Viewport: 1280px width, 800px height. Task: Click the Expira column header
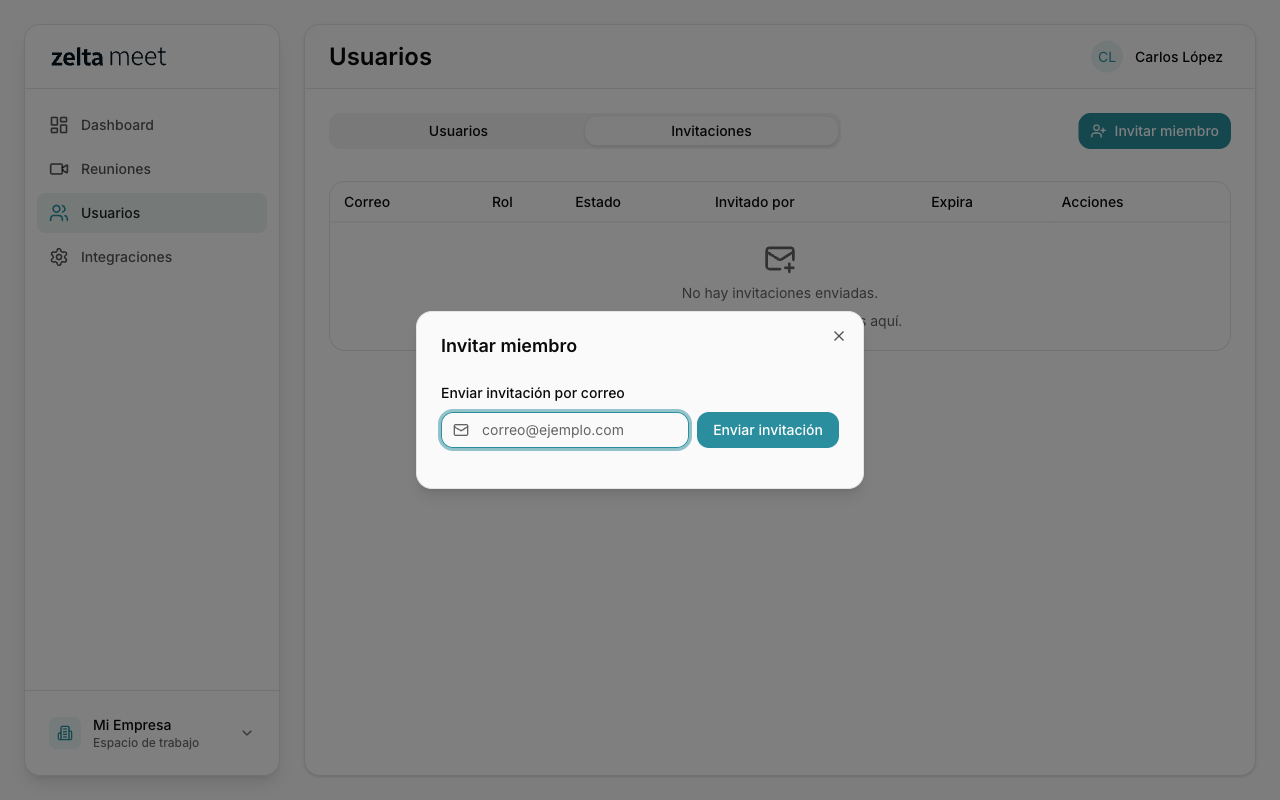click(x=951, y=202)
